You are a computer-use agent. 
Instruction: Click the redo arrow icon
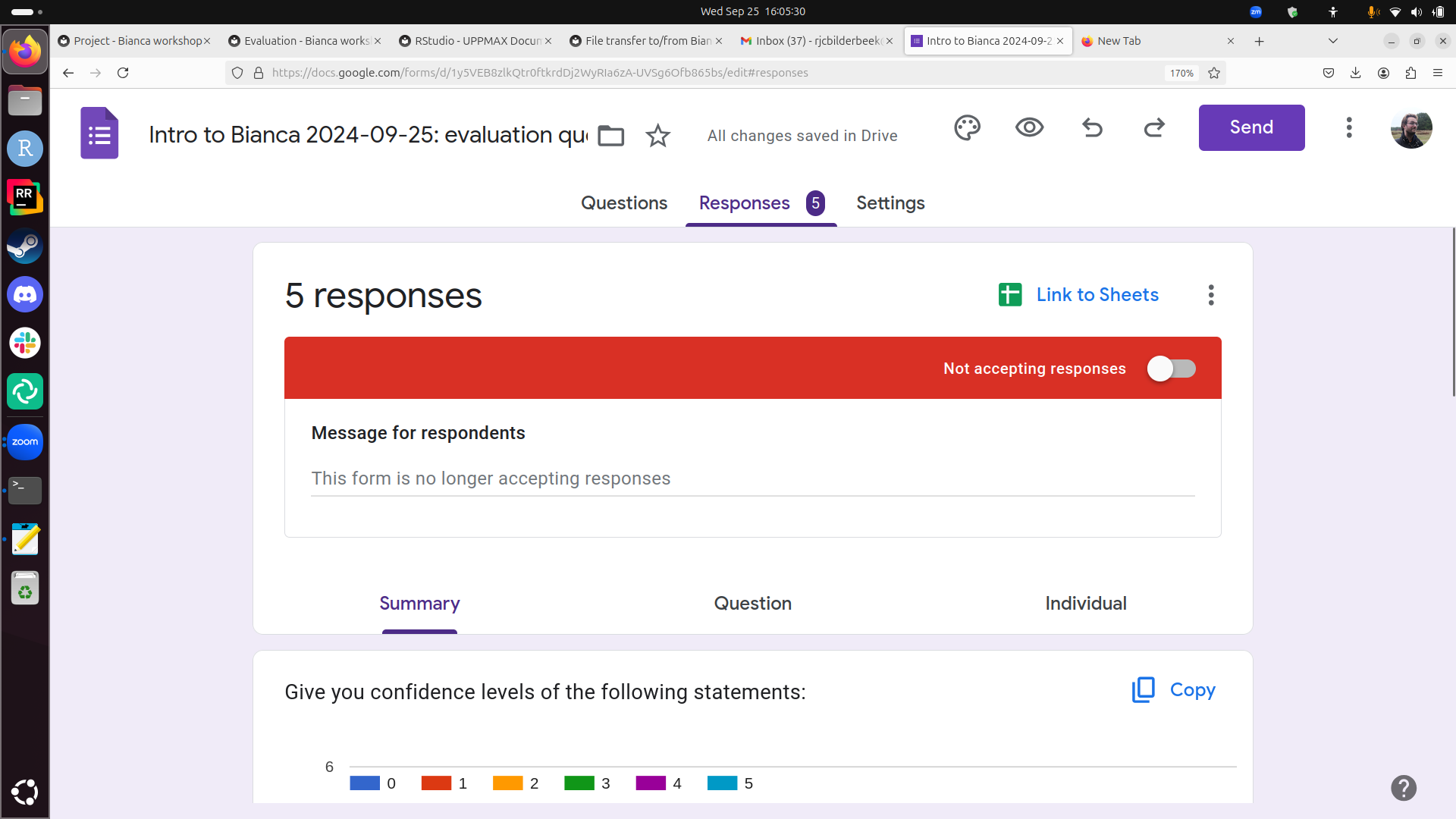1154,128
